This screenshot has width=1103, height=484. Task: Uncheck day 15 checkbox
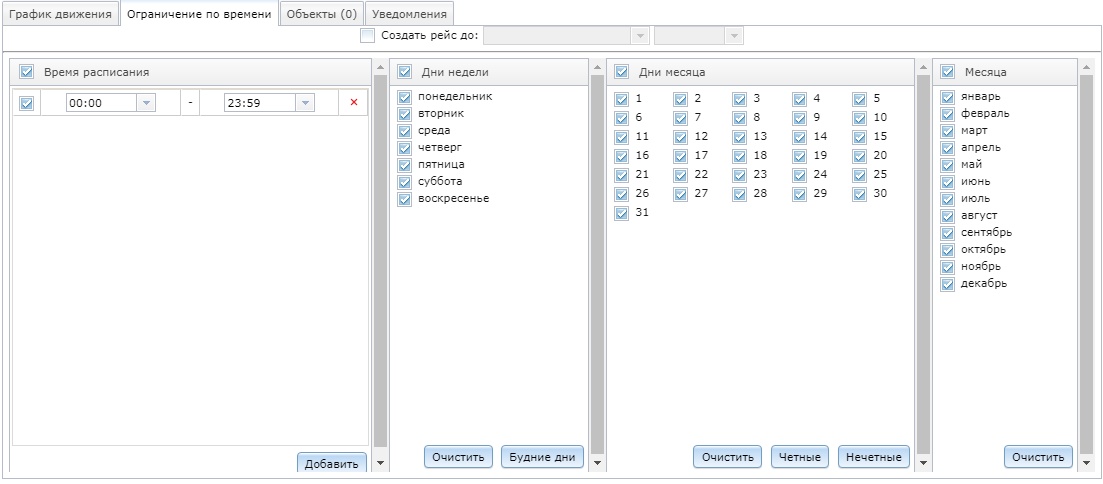pyautogui.click(x=860, y=136)
